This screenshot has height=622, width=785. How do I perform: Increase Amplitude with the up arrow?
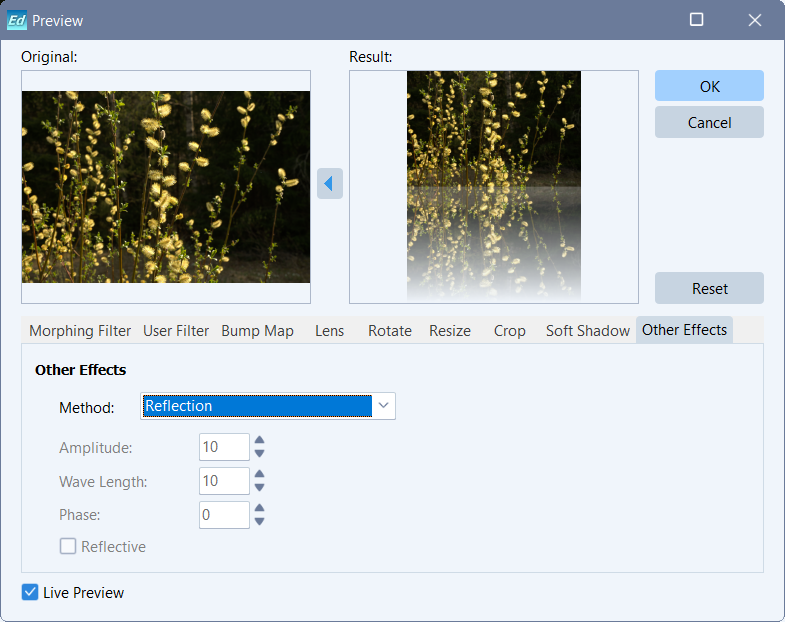(259, 440)
